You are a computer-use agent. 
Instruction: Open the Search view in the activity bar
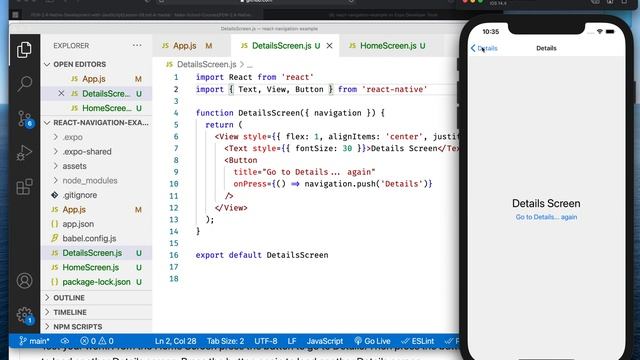(x=24, y=83)
